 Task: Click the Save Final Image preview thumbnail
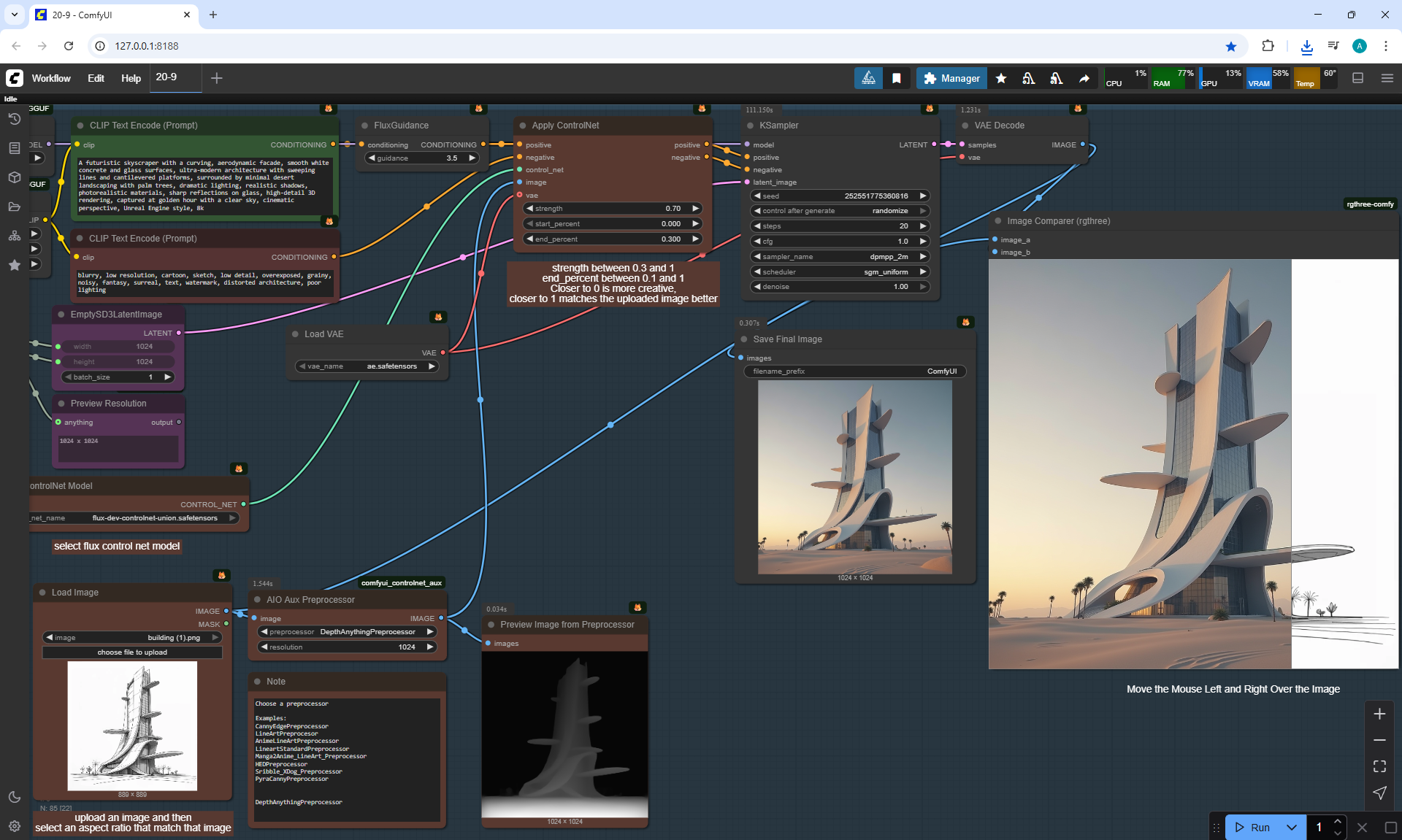[x=854, y=477]
